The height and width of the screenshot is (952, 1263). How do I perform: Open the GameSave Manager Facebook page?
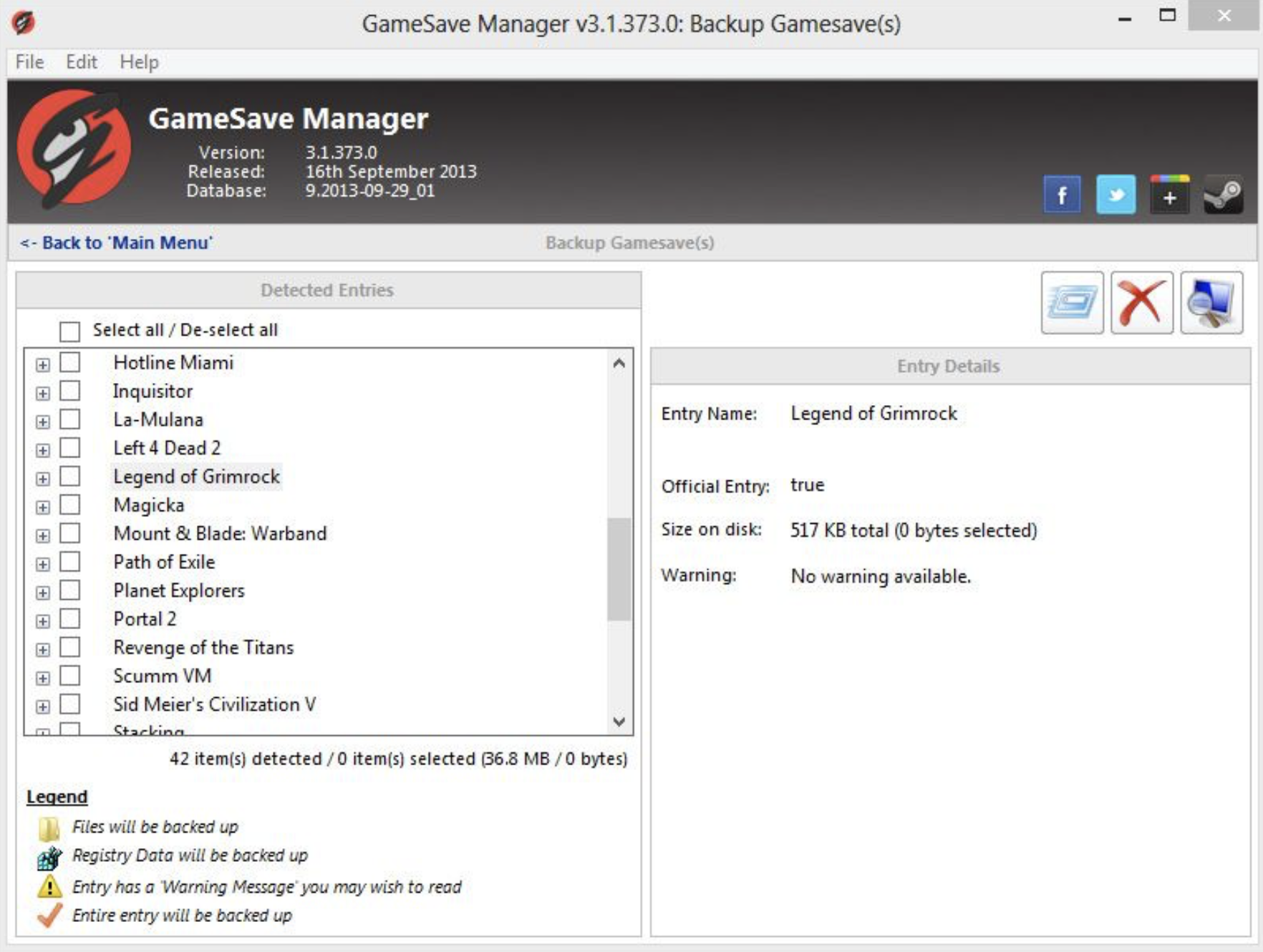[x=1063, y=194]
